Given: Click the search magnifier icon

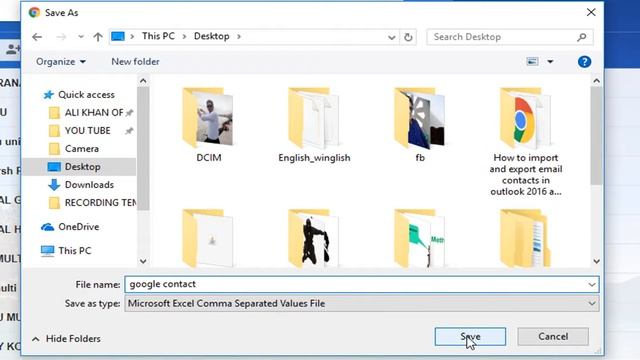Looking at the screenshot, I should click(582, 37).
